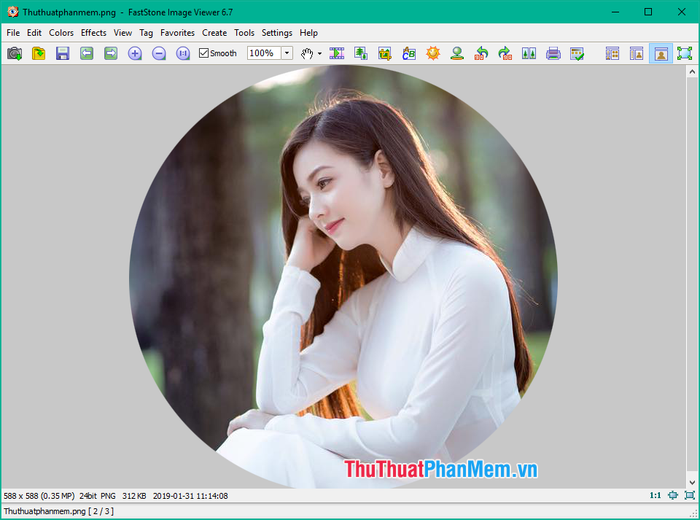Open the Help menu
The width and height of the screenshot is (700, 520).
click(308, 33)
